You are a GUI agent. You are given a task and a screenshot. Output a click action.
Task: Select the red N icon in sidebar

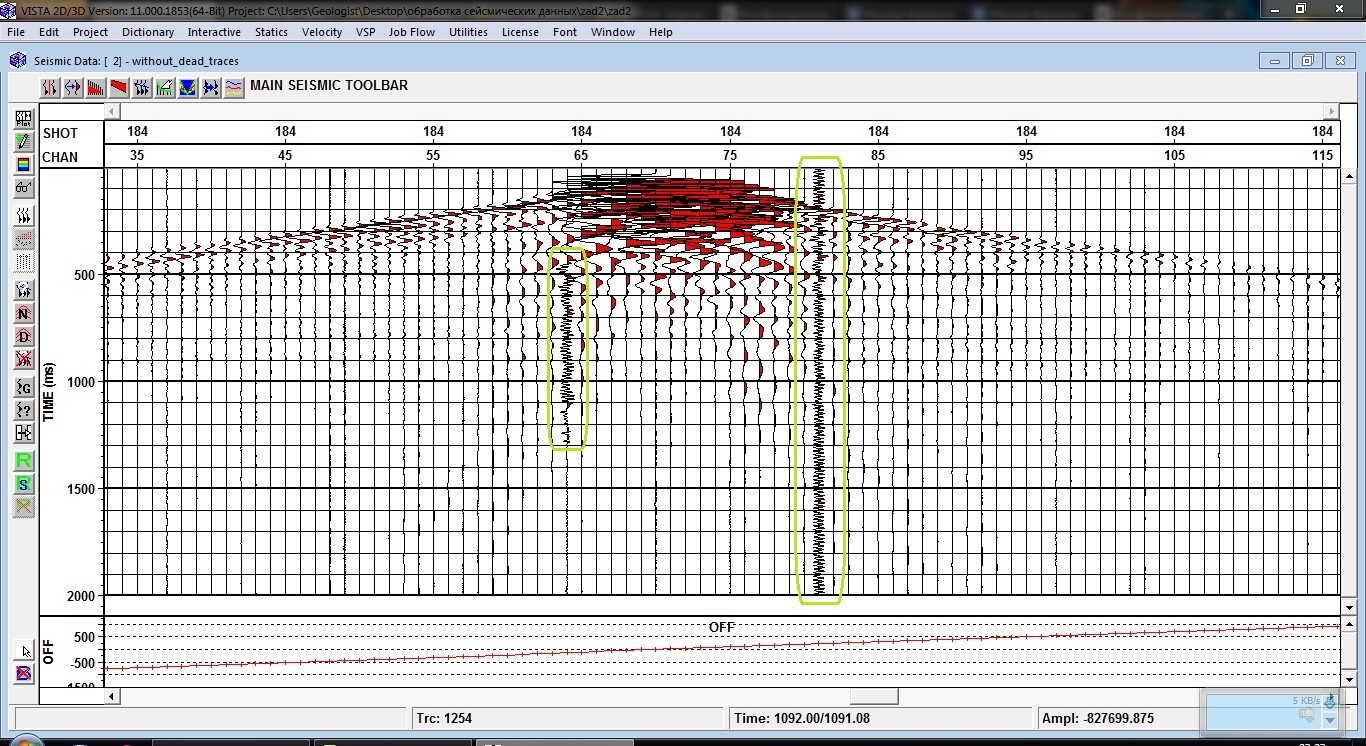(24, 314)
